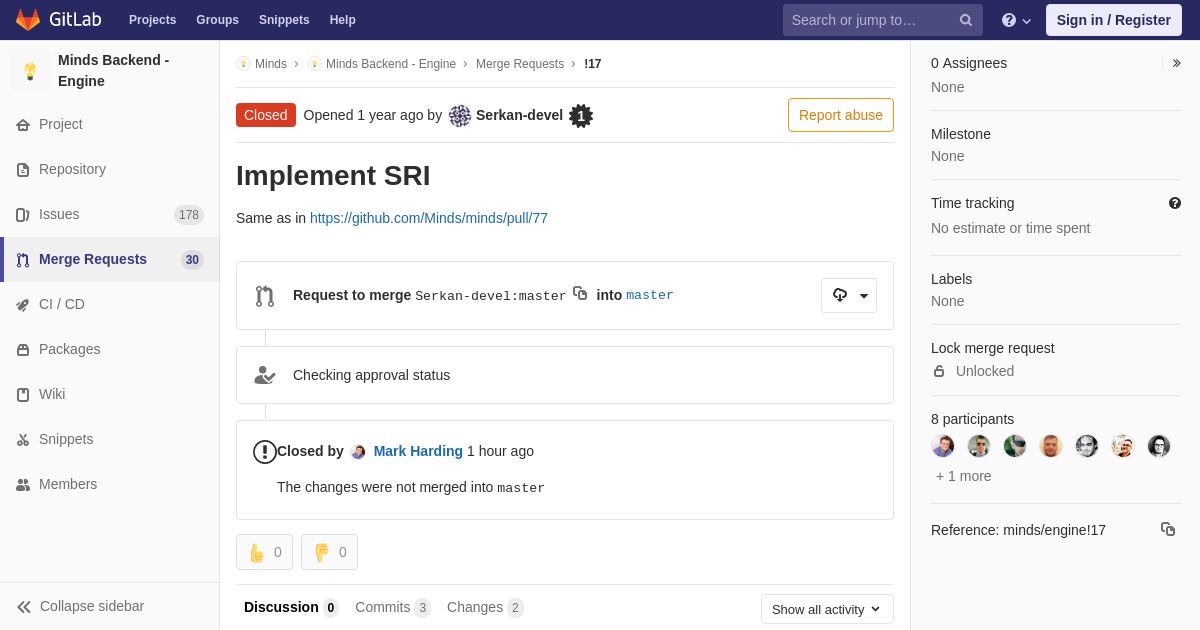1200x630 pixels.
Task: Open the Projects top menu
Action: [152, 20]
